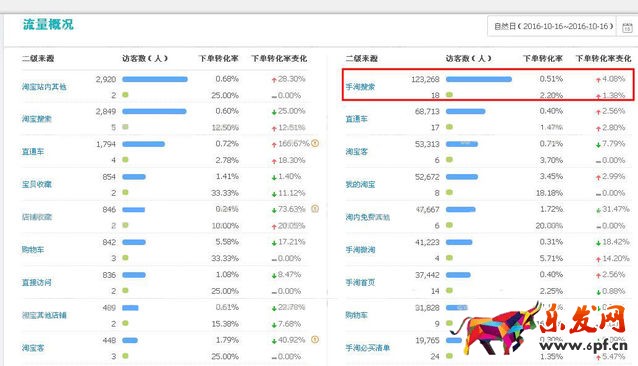Click info icon next to 166.67% change
Viewport: 638px width, 366px height.
(315, 143)
